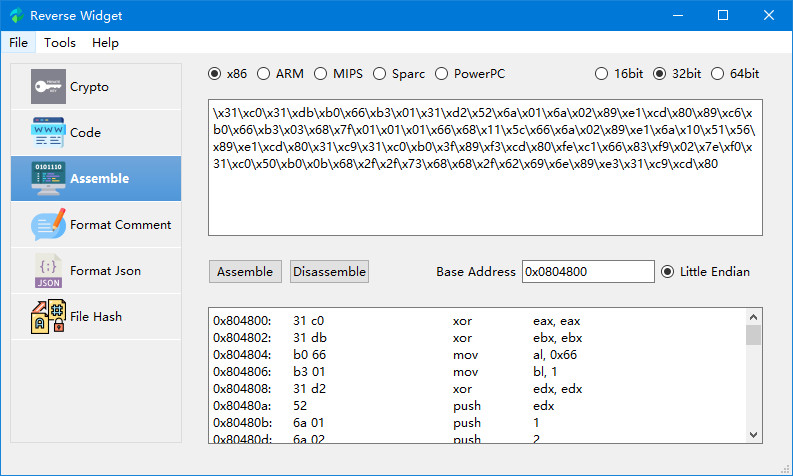Viewport: 793px width, 476px height.
Task: Click the Disassemble button
Action: click(x=329, y=272)
